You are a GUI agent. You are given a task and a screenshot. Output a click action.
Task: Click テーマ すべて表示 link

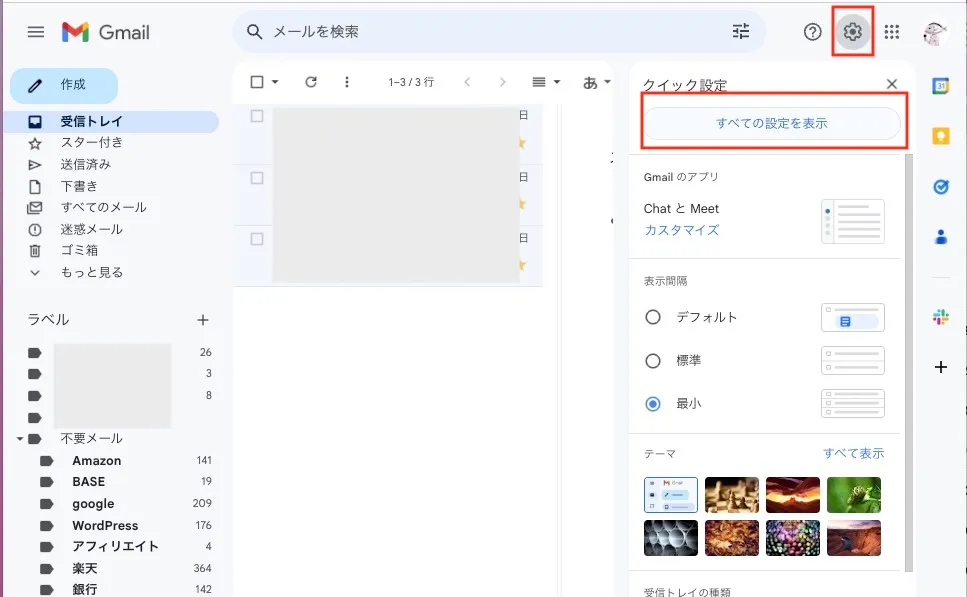854,453
